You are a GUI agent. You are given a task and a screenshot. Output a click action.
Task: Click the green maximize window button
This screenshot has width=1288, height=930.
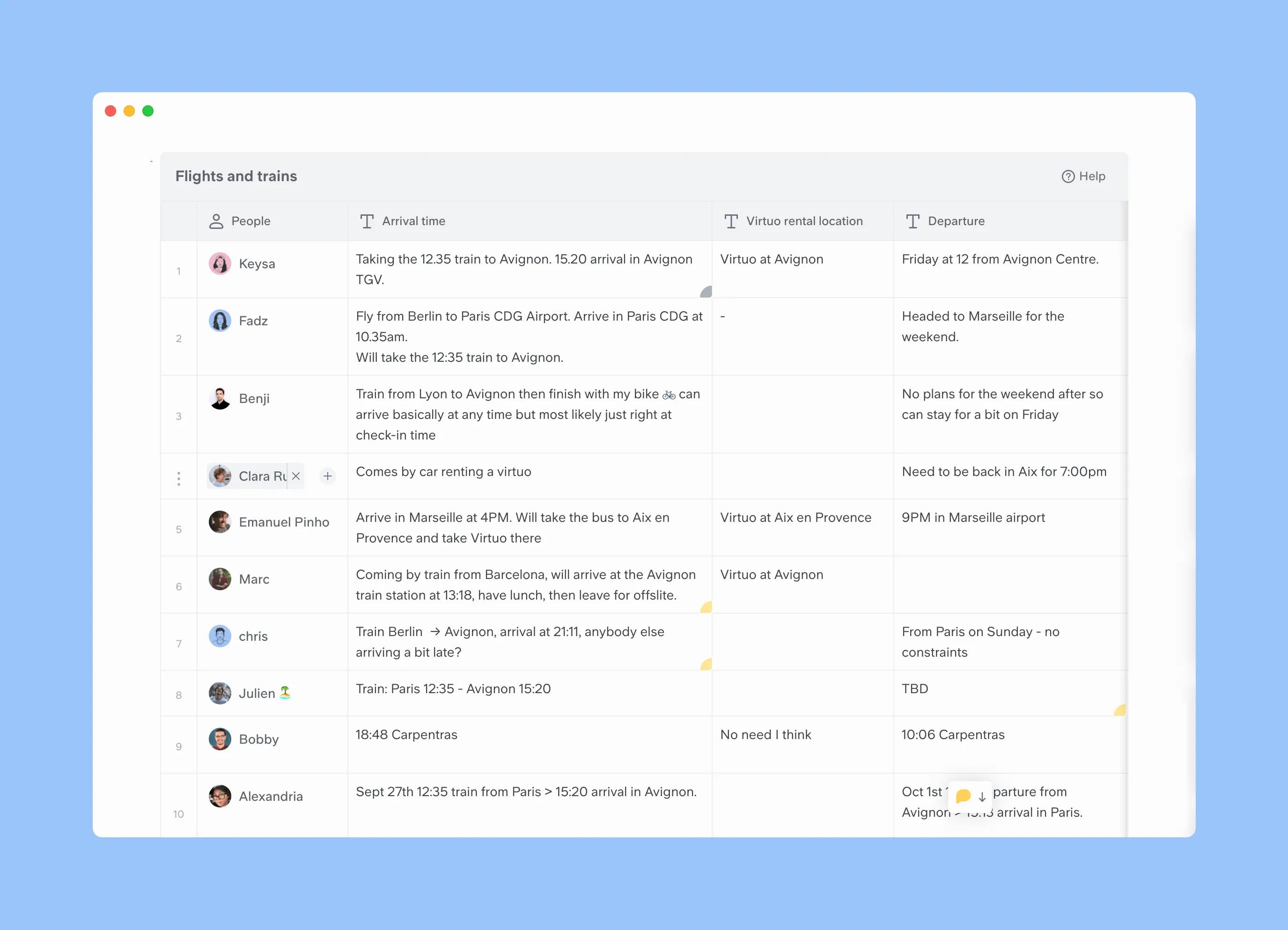click(148, 111)
